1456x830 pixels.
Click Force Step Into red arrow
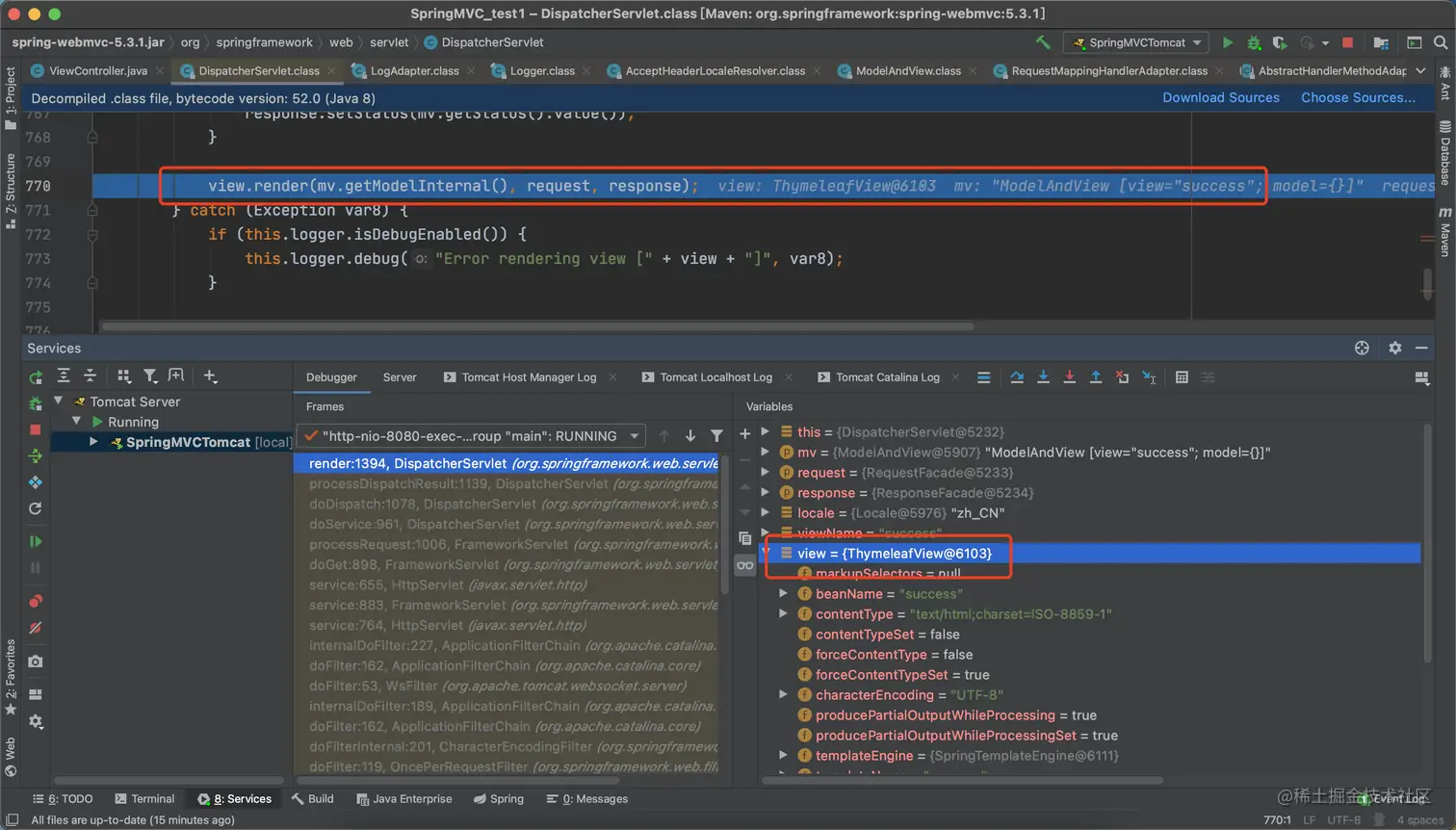pos(1069,377)
